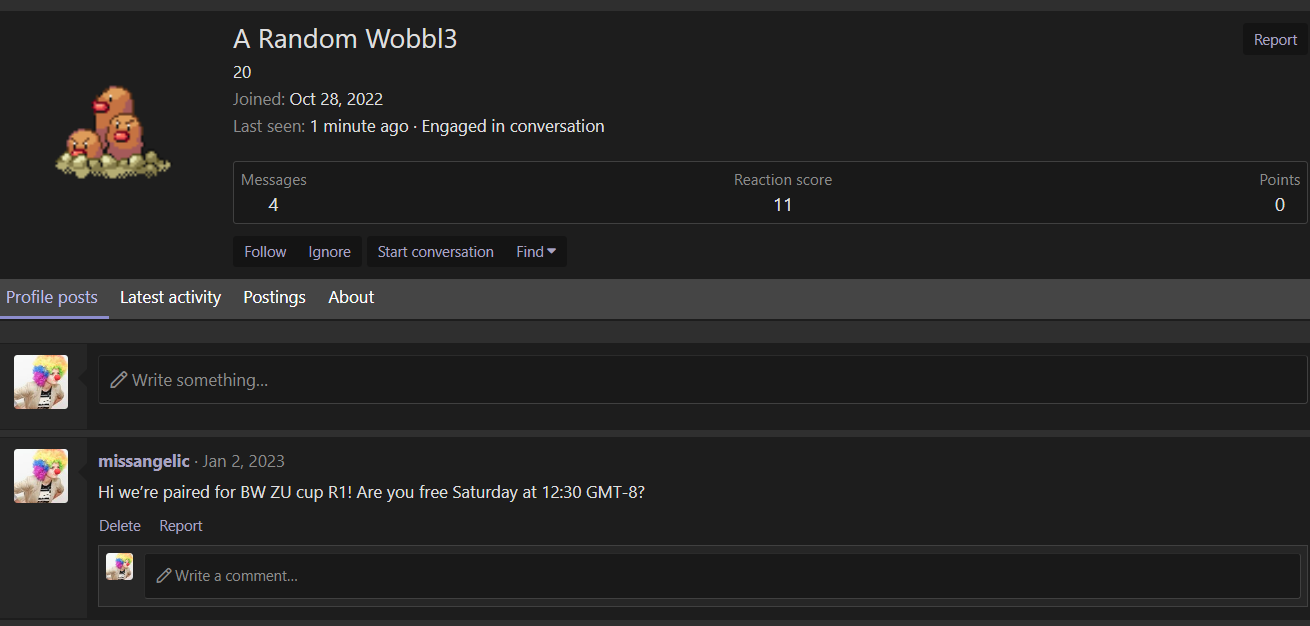This screenshot has width=1310, height=626.
Task: Switch to the Latest activity tab
Action: click(170, 297)
